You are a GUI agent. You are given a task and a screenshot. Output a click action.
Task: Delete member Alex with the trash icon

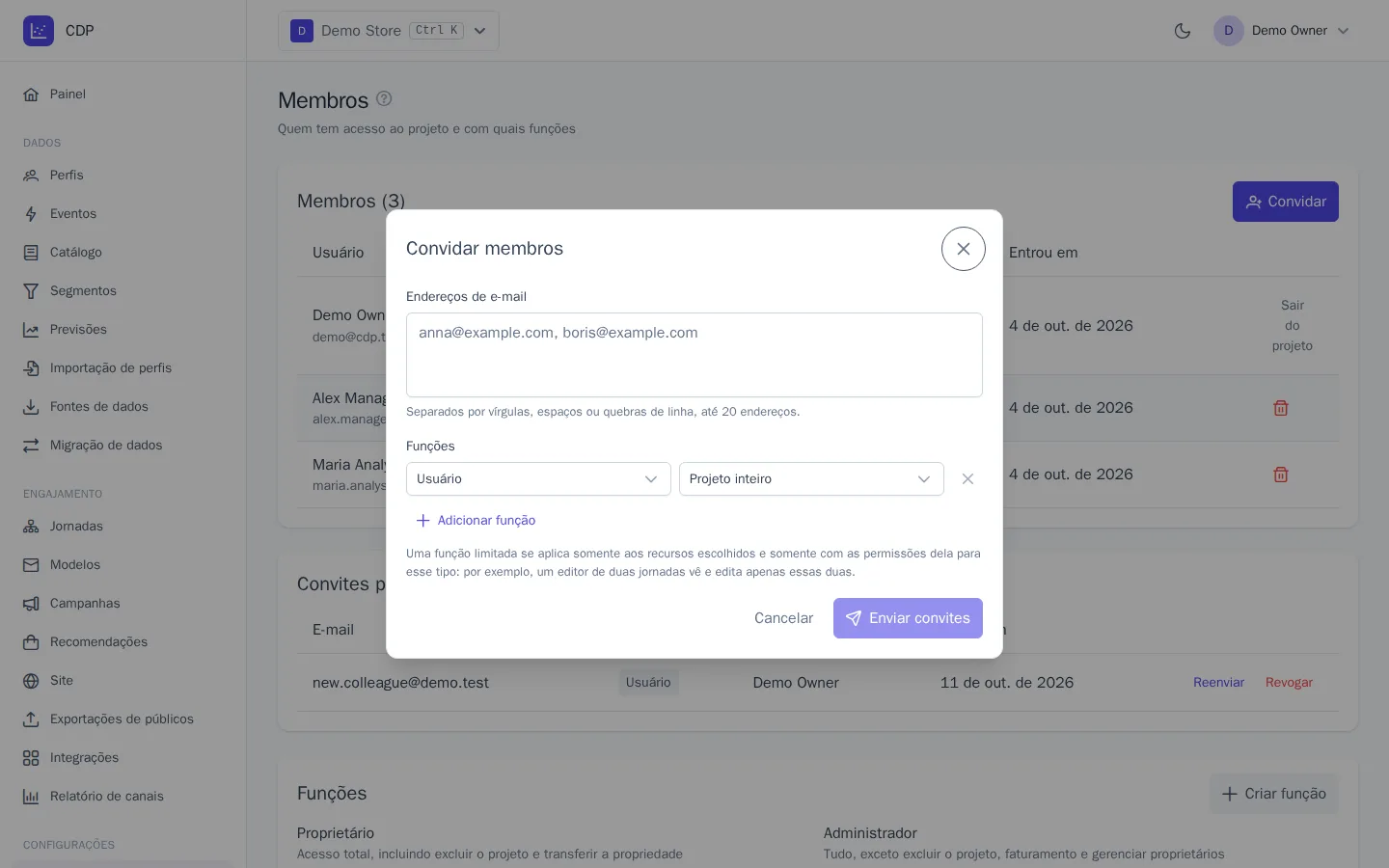[x=1281, y=408]
